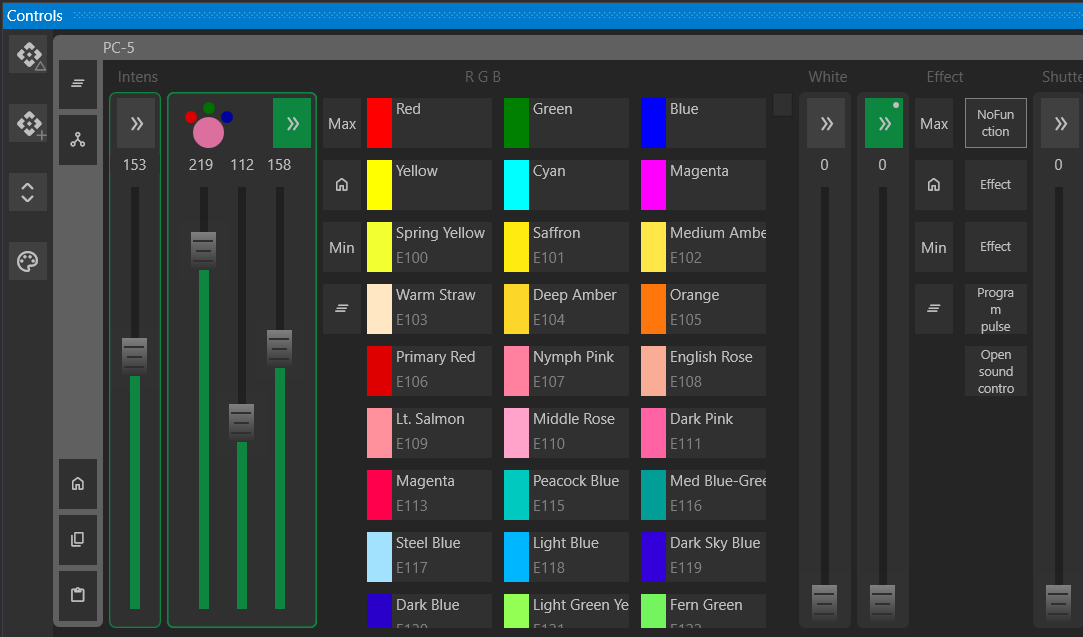Select Lt. Salmon E109 swatch
This screenshot has height=637, width=1083.
429,433
